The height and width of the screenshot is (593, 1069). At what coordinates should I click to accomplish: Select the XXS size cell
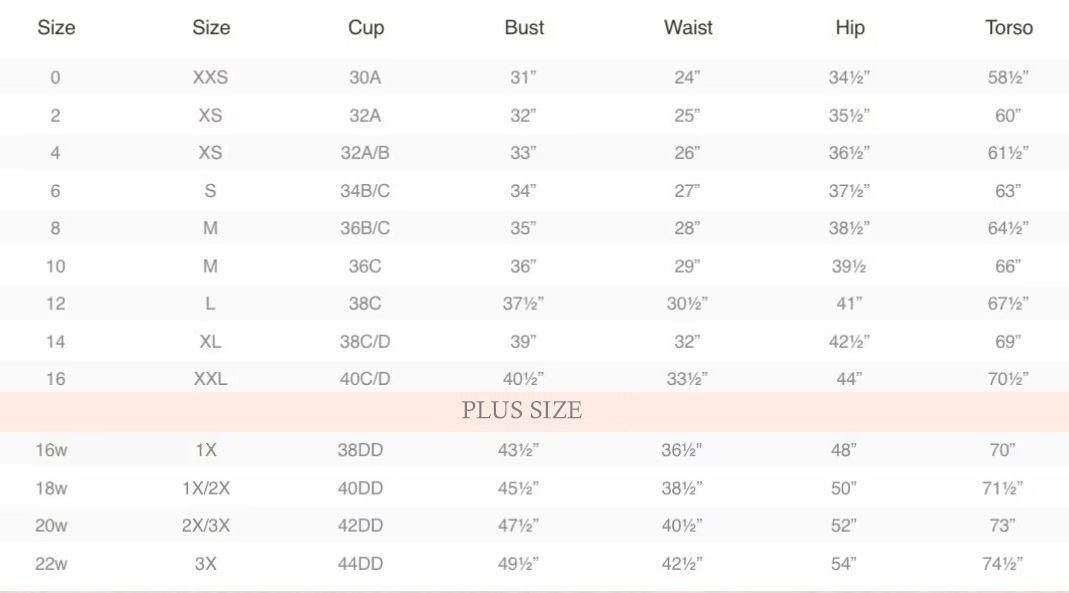pos(210,78)
